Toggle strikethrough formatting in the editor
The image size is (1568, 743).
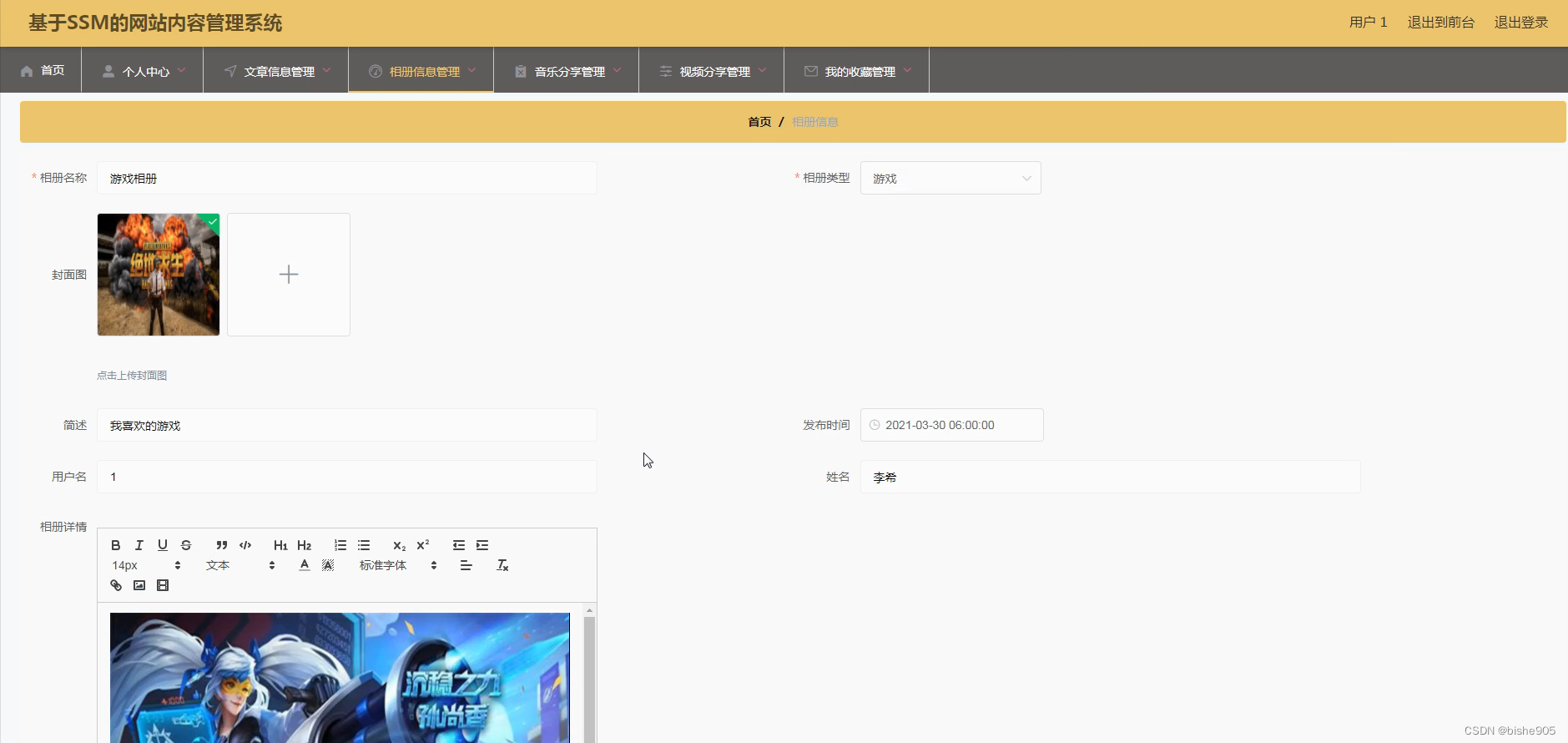tap(186, 545)
